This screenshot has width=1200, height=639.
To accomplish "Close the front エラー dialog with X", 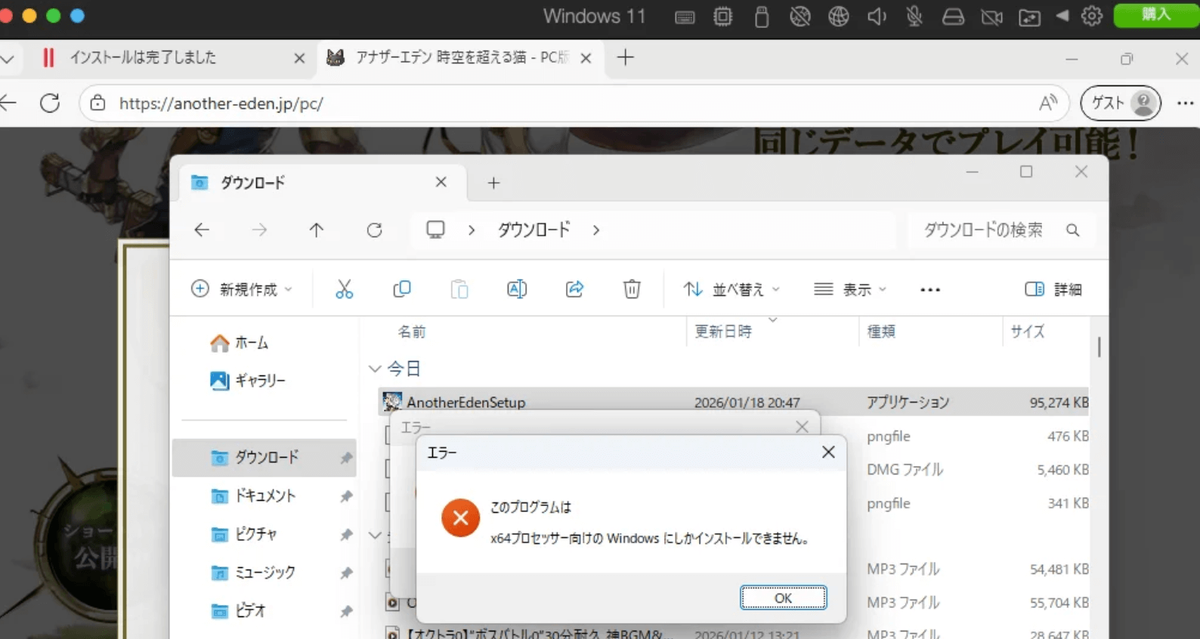I will point(828,452).
